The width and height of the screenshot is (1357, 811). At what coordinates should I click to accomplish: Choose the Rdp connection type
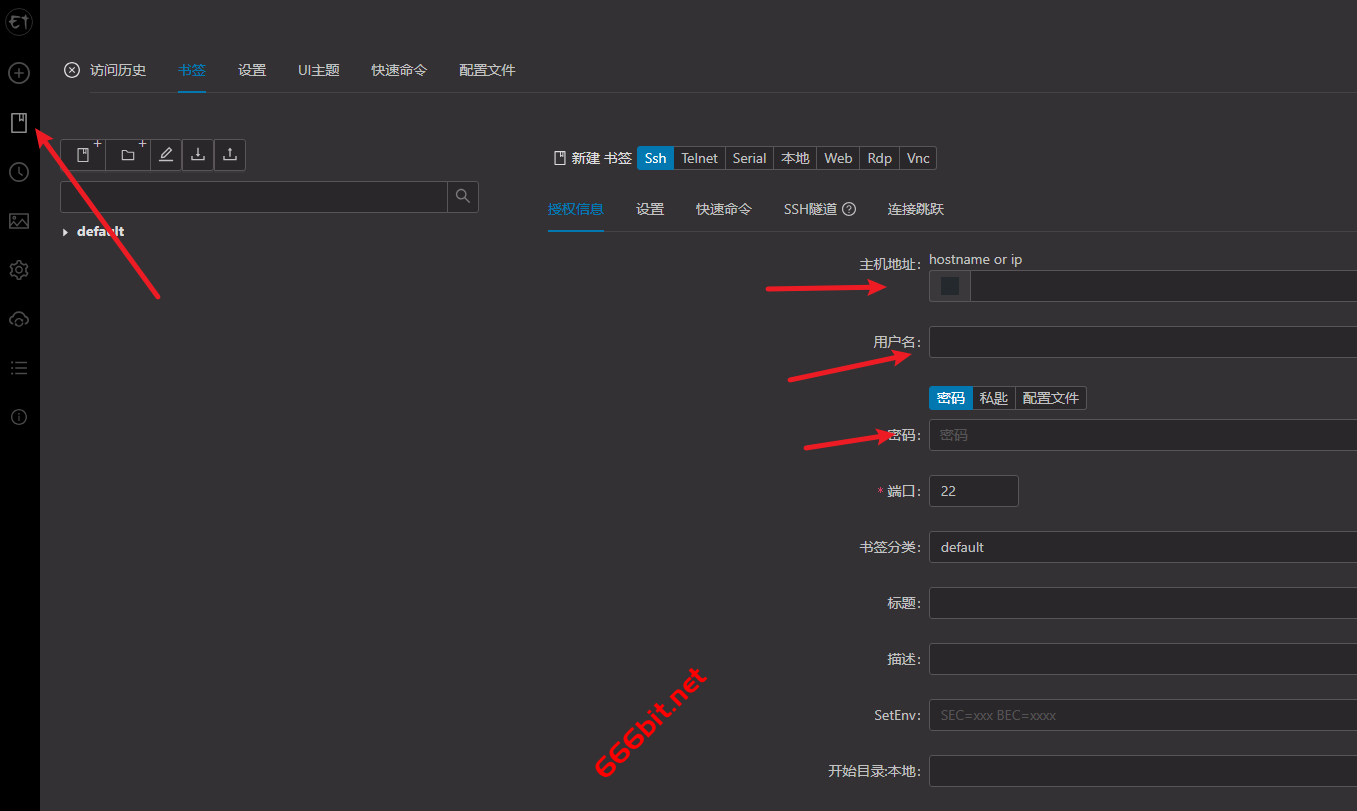[x=879, y=158]
